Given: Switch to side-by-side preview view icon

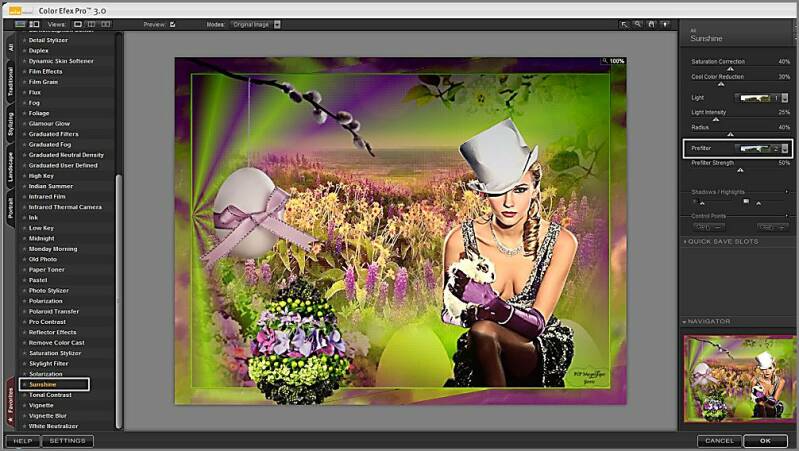Looking at the screenshot, I should [x=105, y=24].
